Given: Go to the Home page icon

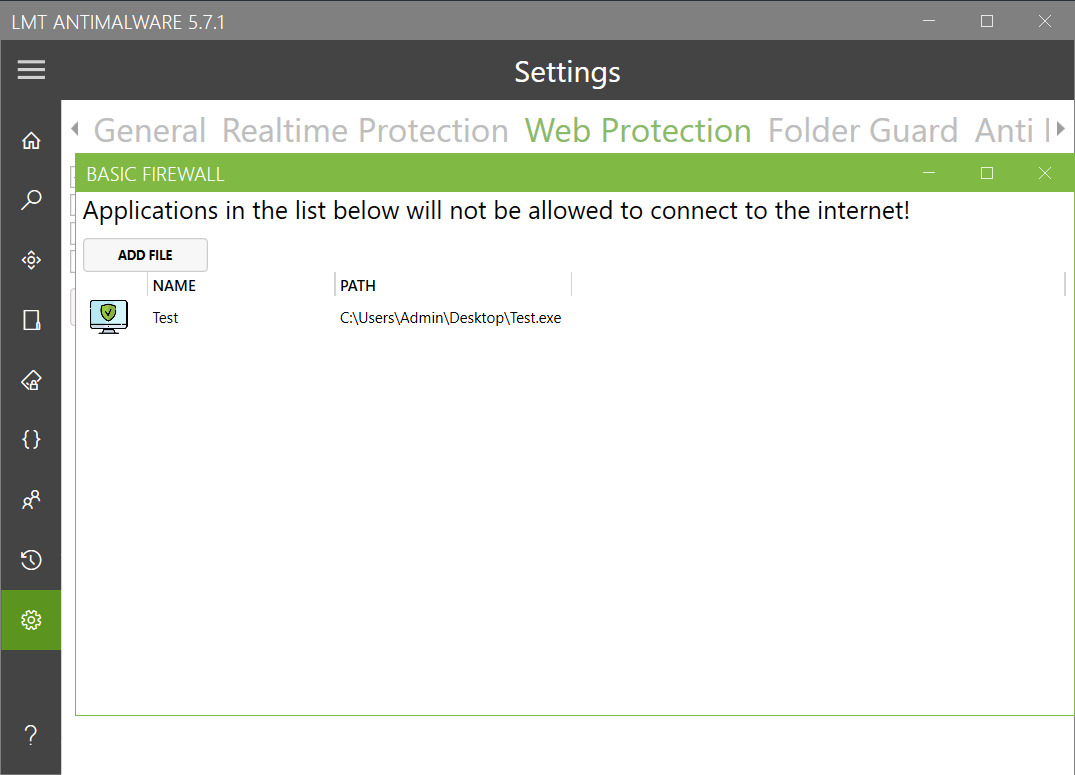Looking at the screenshot, I should tap(31, 141).
